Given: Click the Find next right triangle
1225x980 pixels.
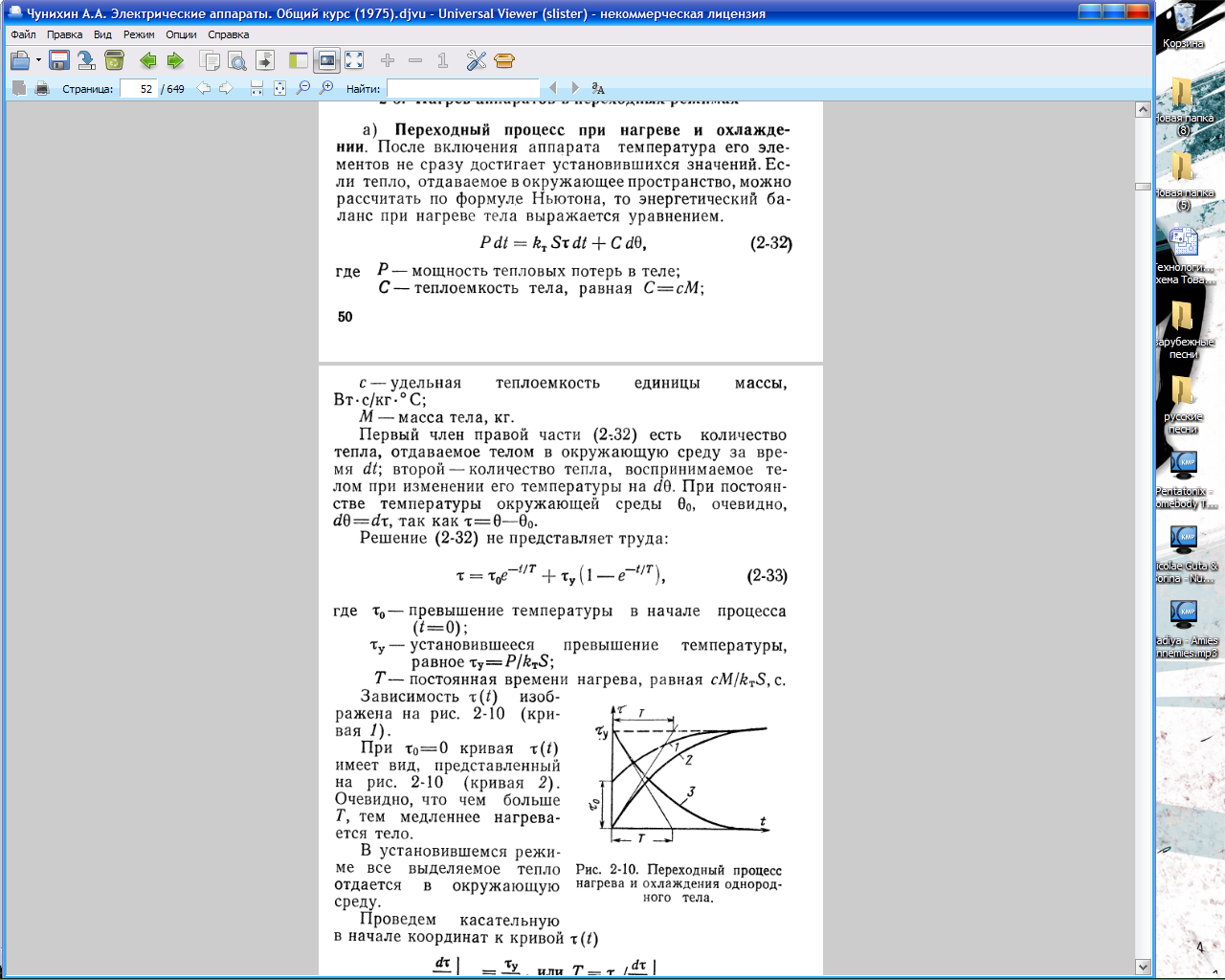Looking at the screenshot, I should [x=575, y=88].
